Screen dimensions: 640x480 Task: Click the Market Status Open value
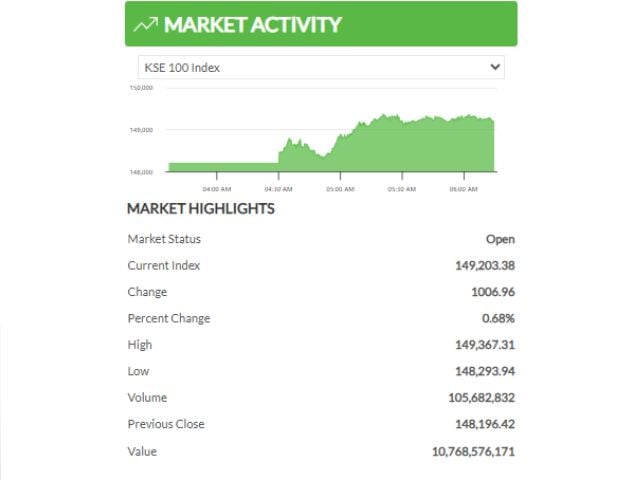(x=500, y=239)
